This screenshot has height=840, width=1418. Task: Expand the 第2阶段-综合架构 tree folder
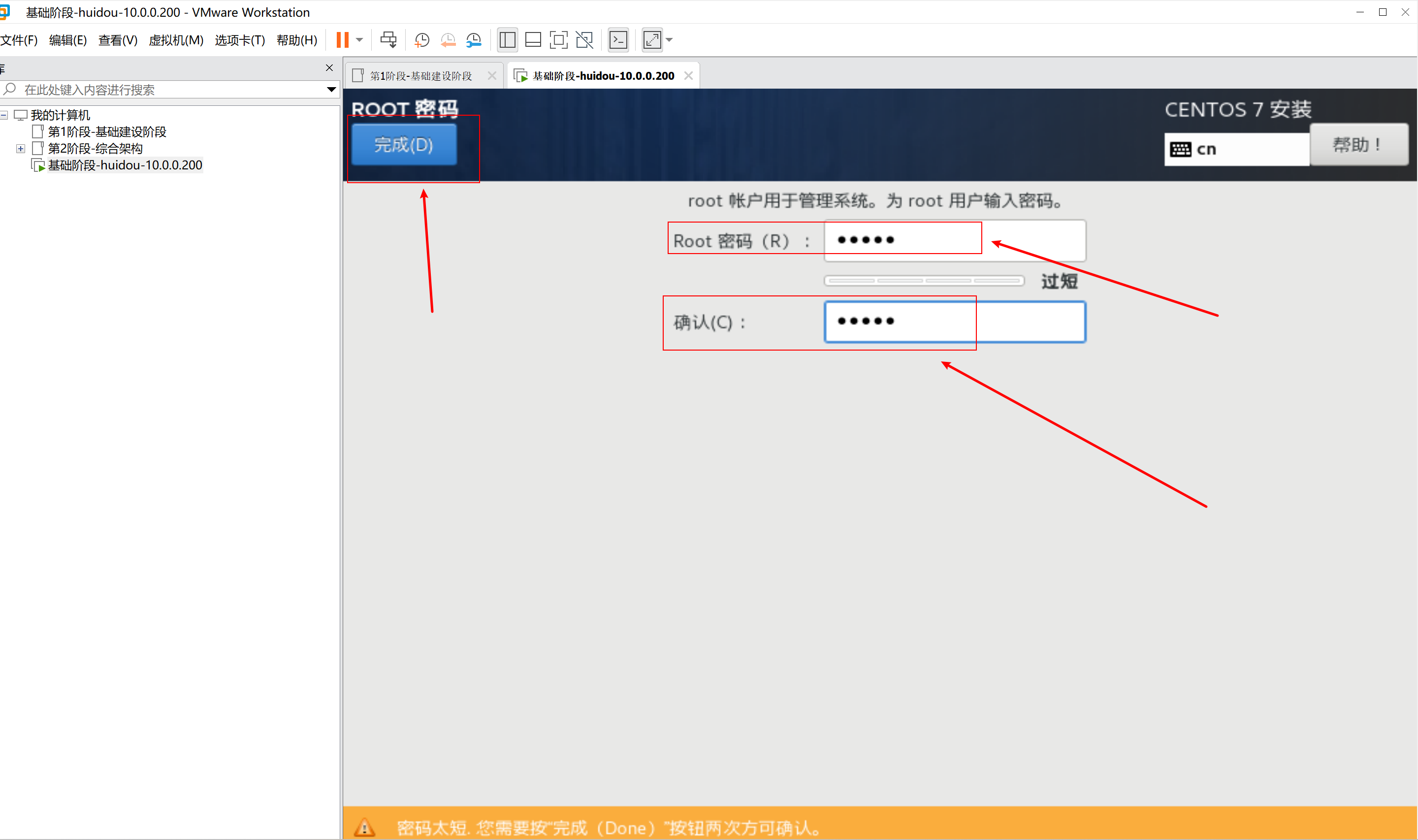tap(21, 148)
